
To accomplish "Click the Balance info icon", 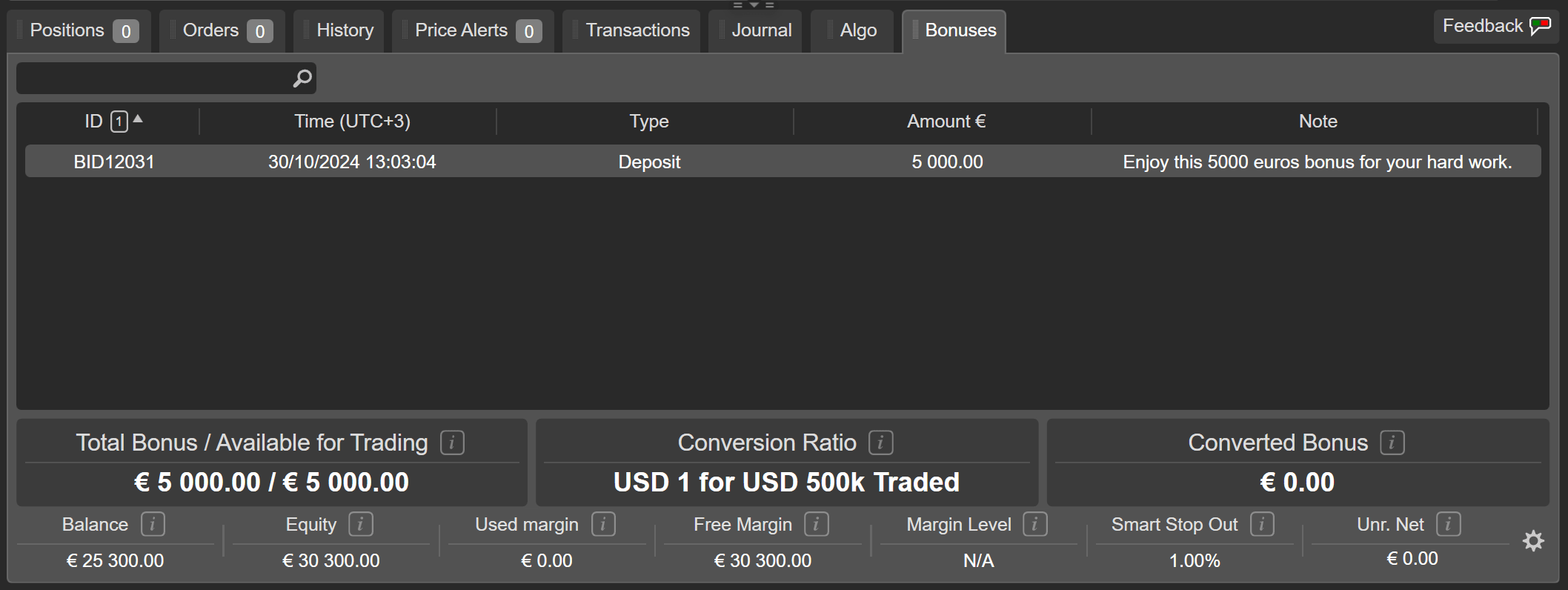I will click(x=153, y=524).
